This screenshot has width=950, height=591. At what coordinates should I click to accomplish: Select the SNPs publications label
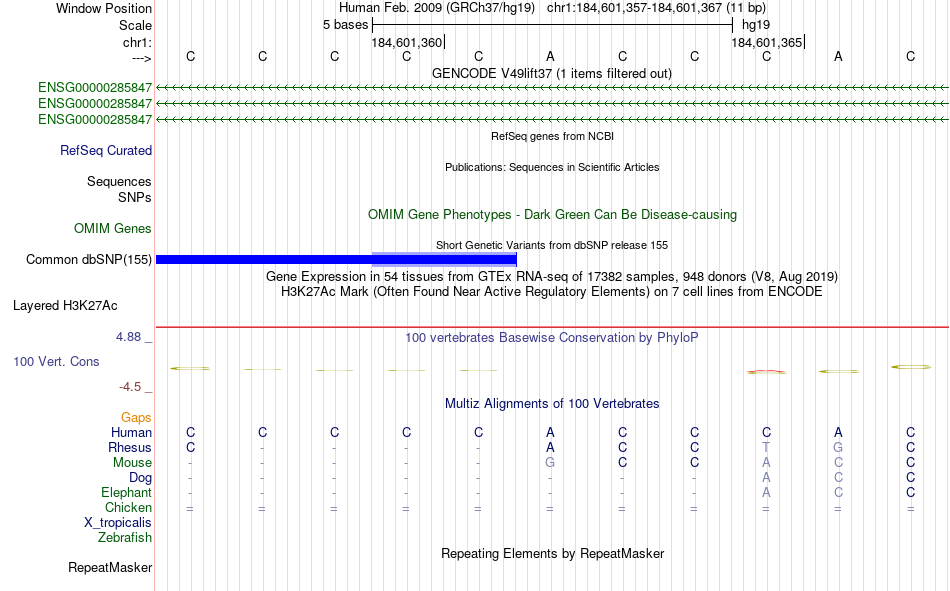point(135,197)
